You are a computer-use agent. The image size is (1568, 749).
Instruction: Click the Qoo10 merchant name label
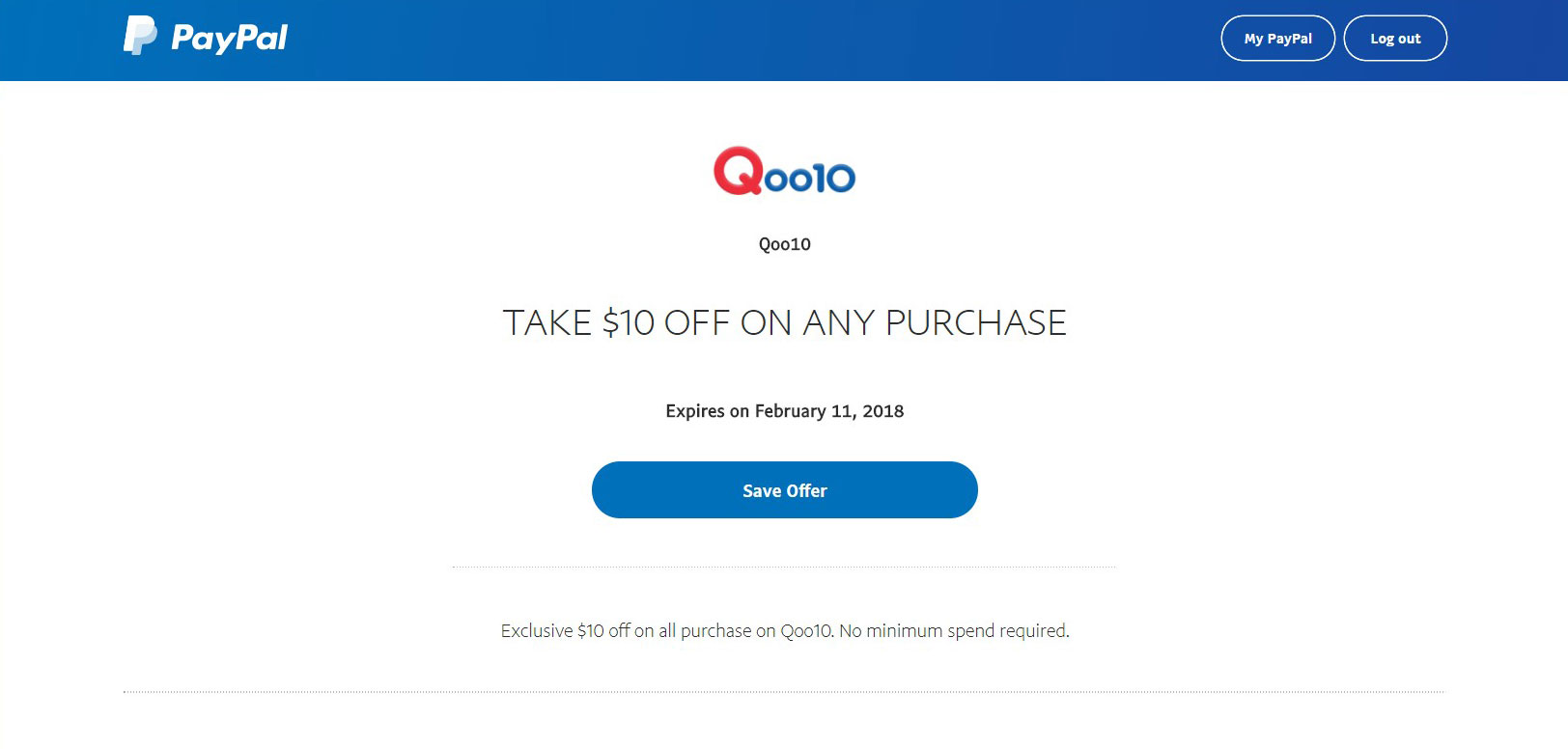tap(784, 243)
